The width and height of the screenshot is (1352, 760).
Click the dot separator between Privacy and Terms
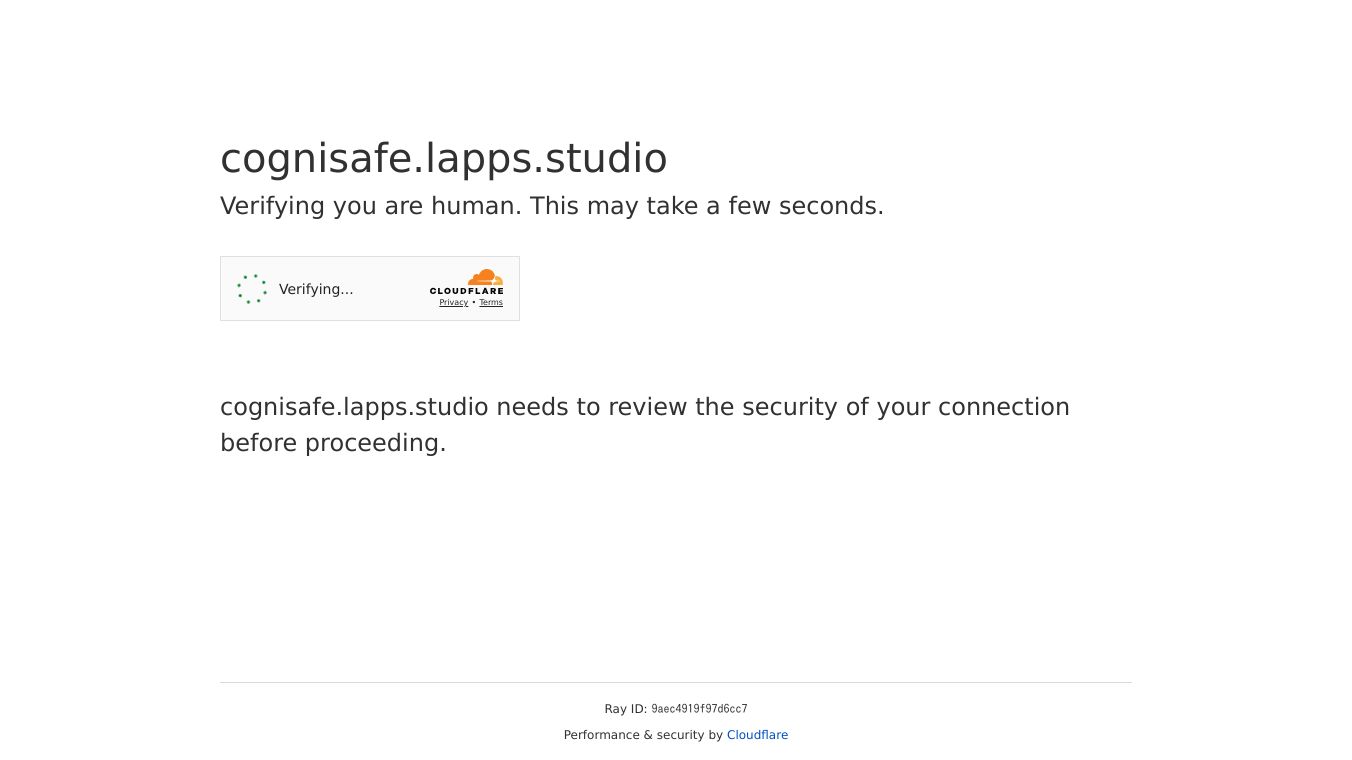(474, 302)
